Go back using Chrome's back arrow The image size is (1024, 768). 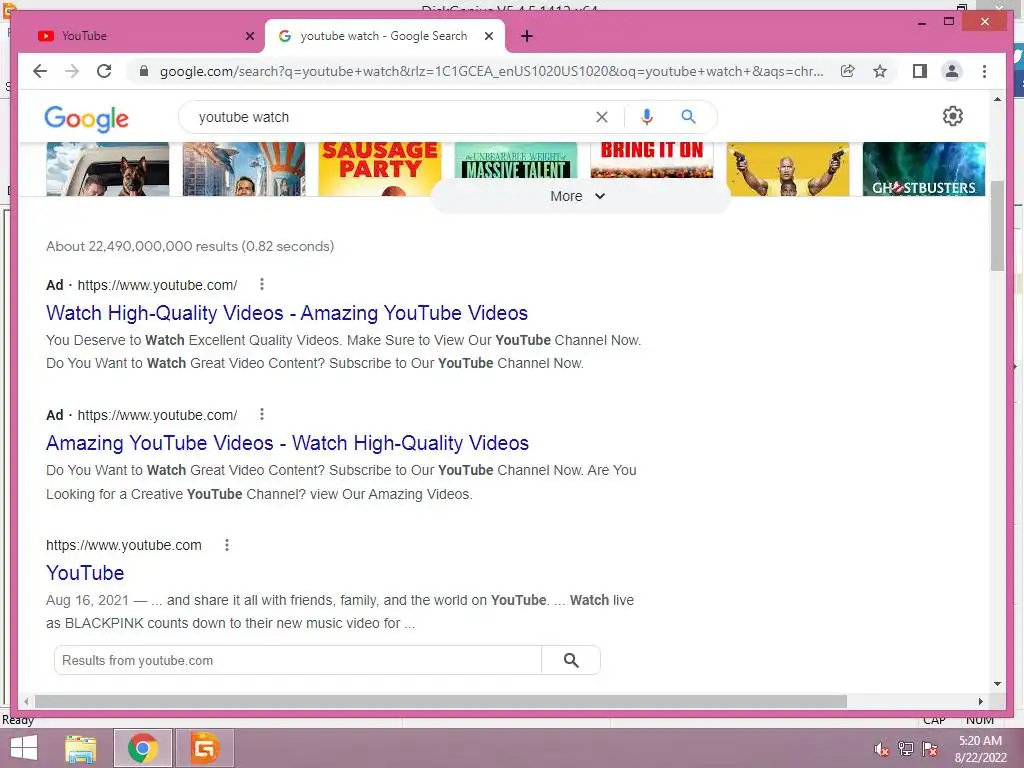coord(40,71)
